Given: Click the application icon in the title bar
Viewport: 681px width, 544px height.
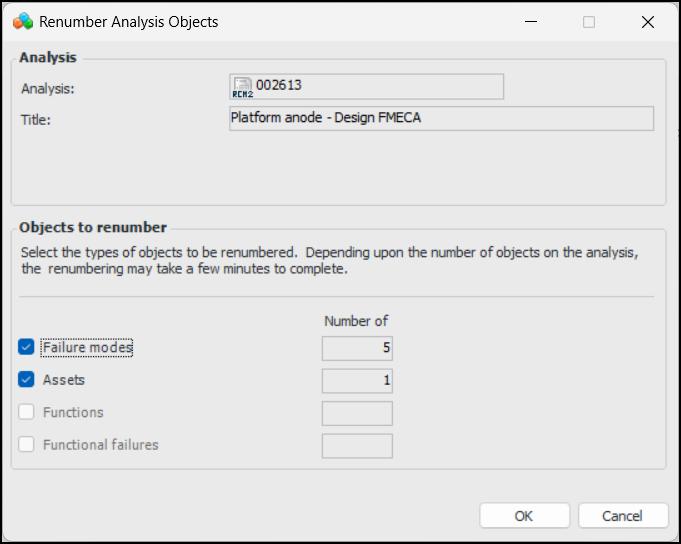Looking at the screenshot, I should 22,21.
